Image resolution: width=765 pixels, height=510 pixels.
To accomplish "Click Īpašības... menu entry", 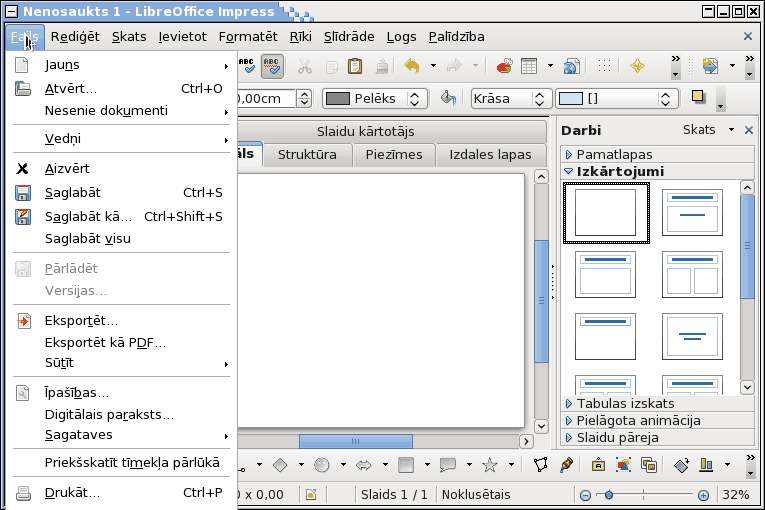I will 121,393.
